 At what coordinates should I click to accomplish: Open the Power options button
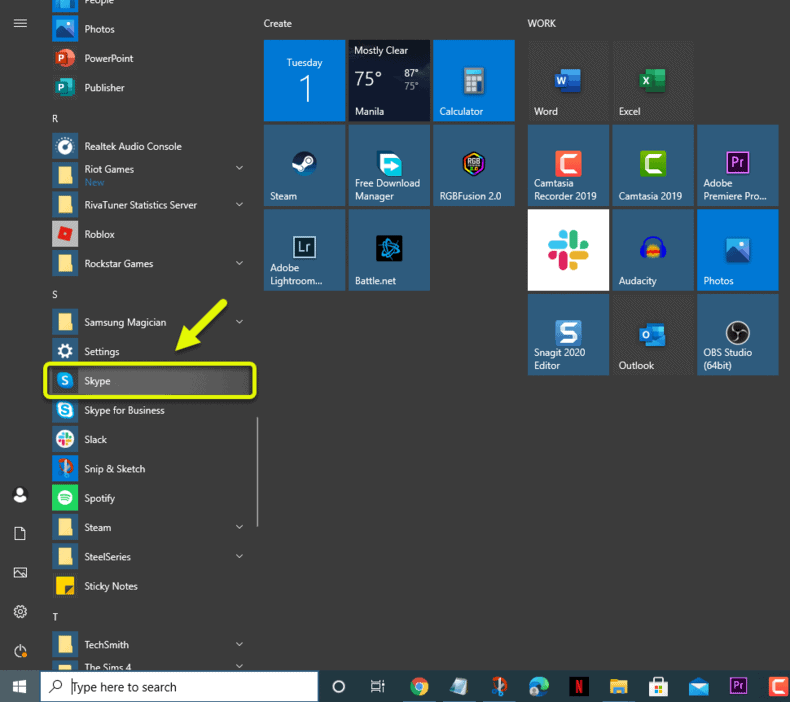20,651
